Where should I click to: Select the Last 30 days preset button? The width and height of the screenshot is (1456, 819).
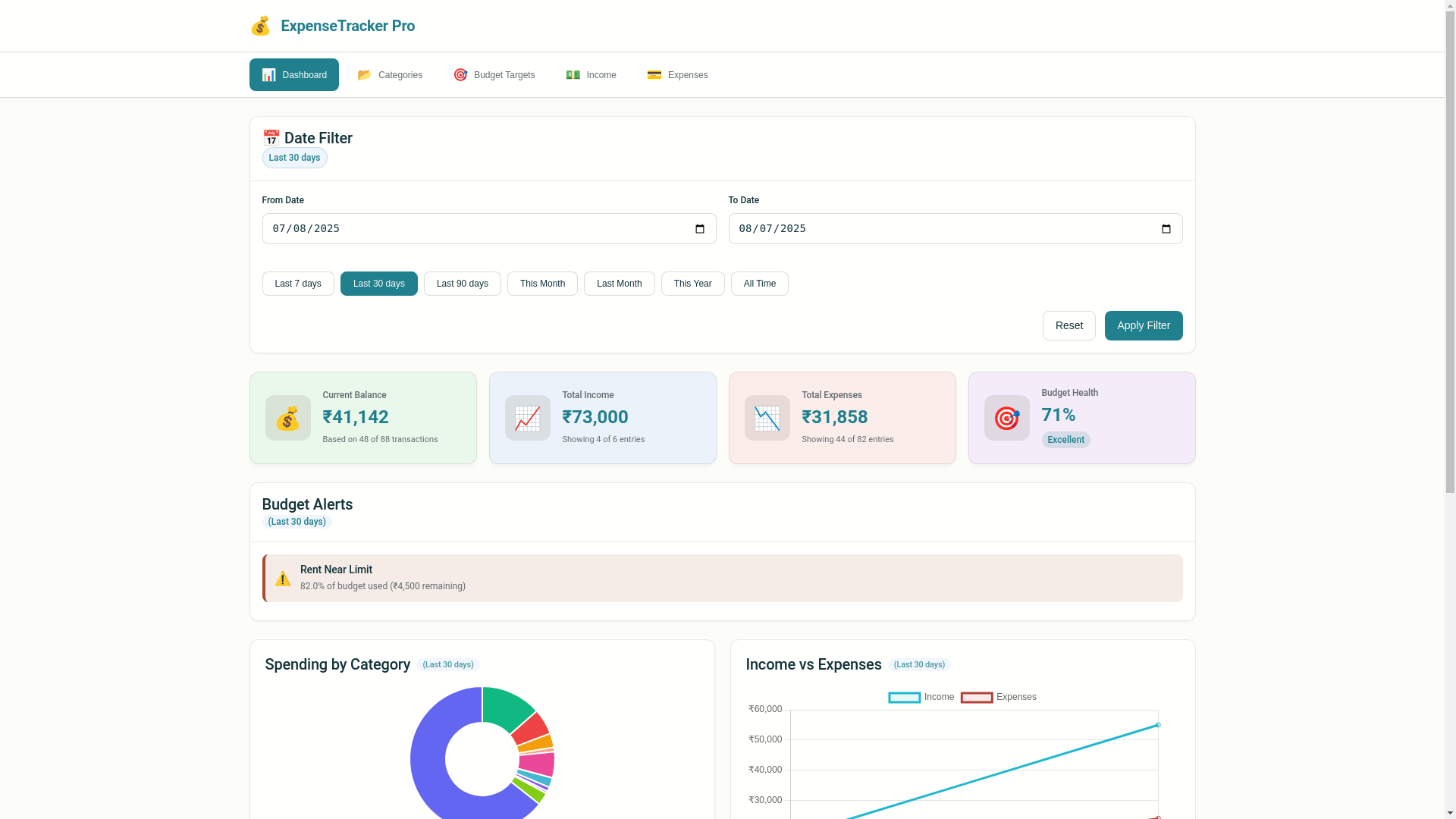click(379, 284)
